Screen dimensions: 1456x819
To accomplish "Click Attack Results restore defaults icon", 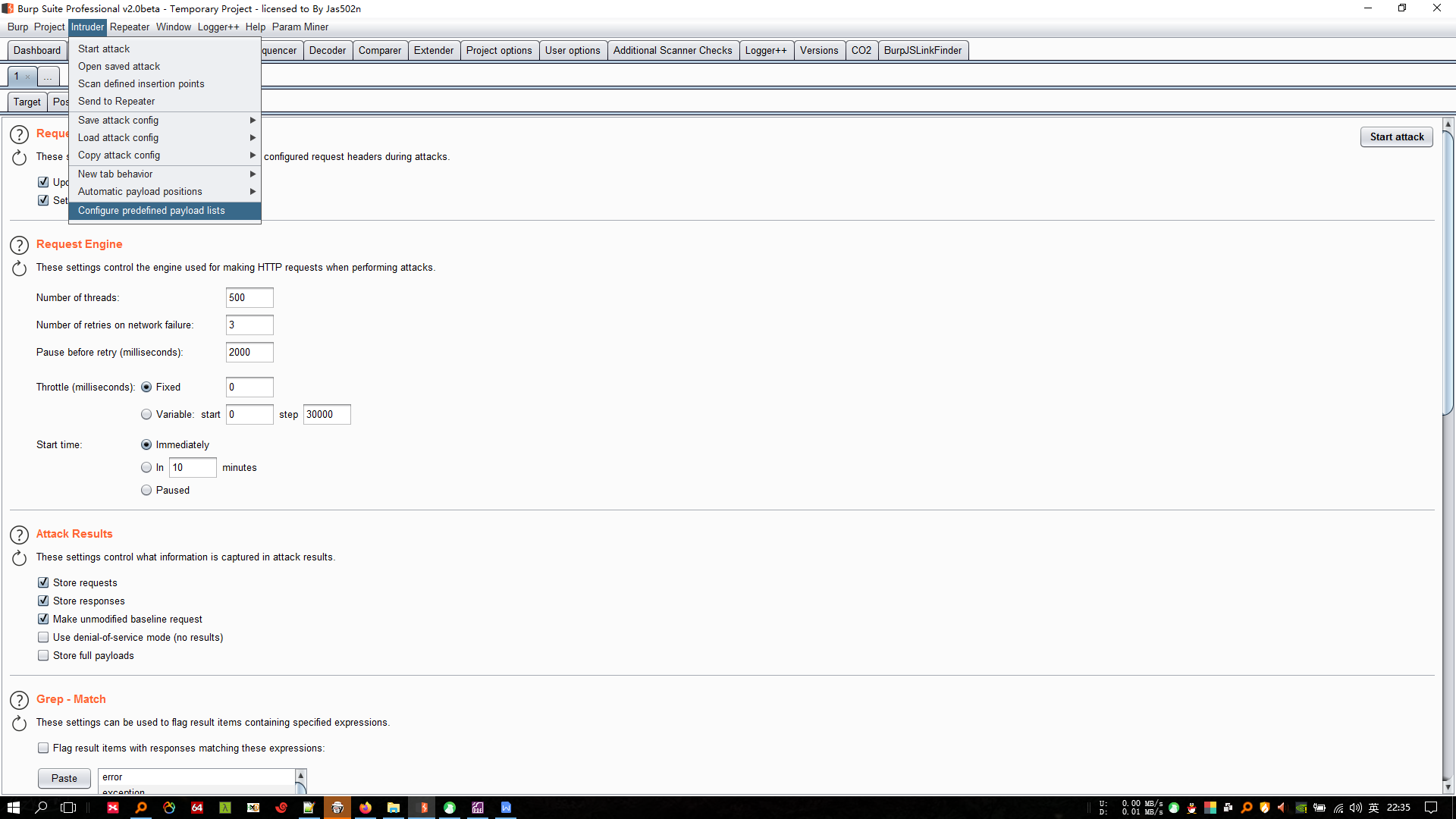I will coord(19,558).
